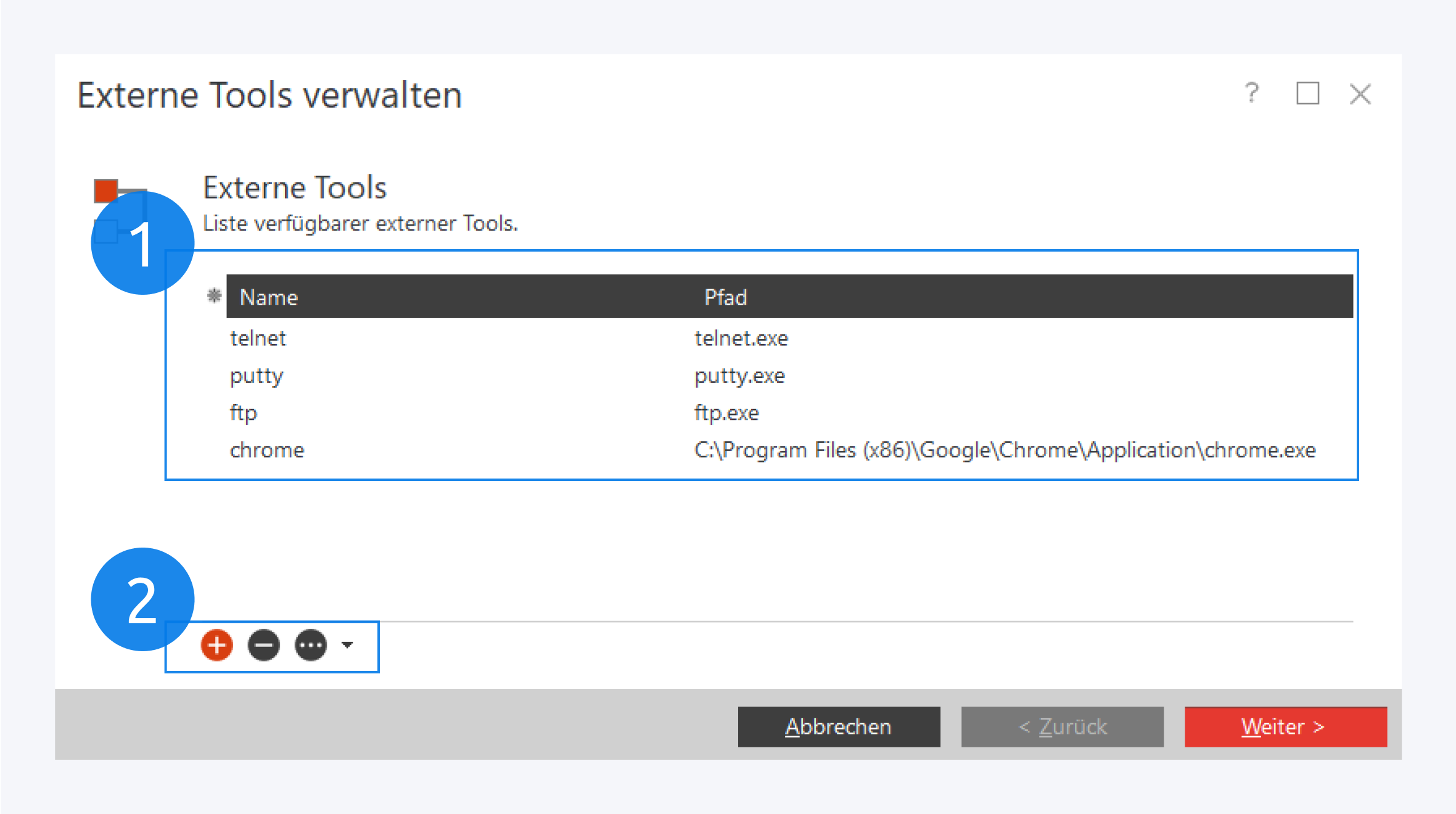Maximize the Externe Tools verwalten dialog

click(1307, 94)
